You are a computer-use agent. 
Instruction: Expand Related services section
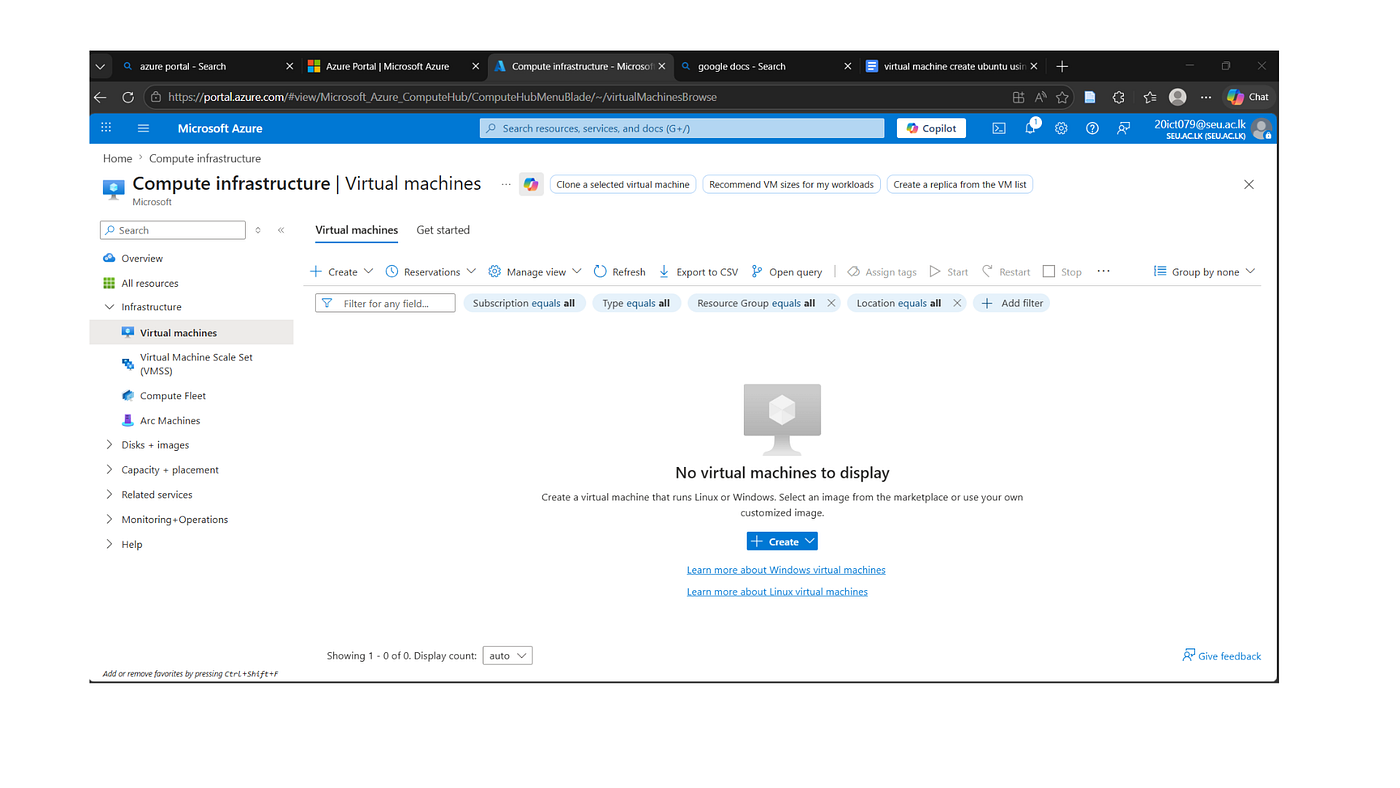tap(157, 495)
